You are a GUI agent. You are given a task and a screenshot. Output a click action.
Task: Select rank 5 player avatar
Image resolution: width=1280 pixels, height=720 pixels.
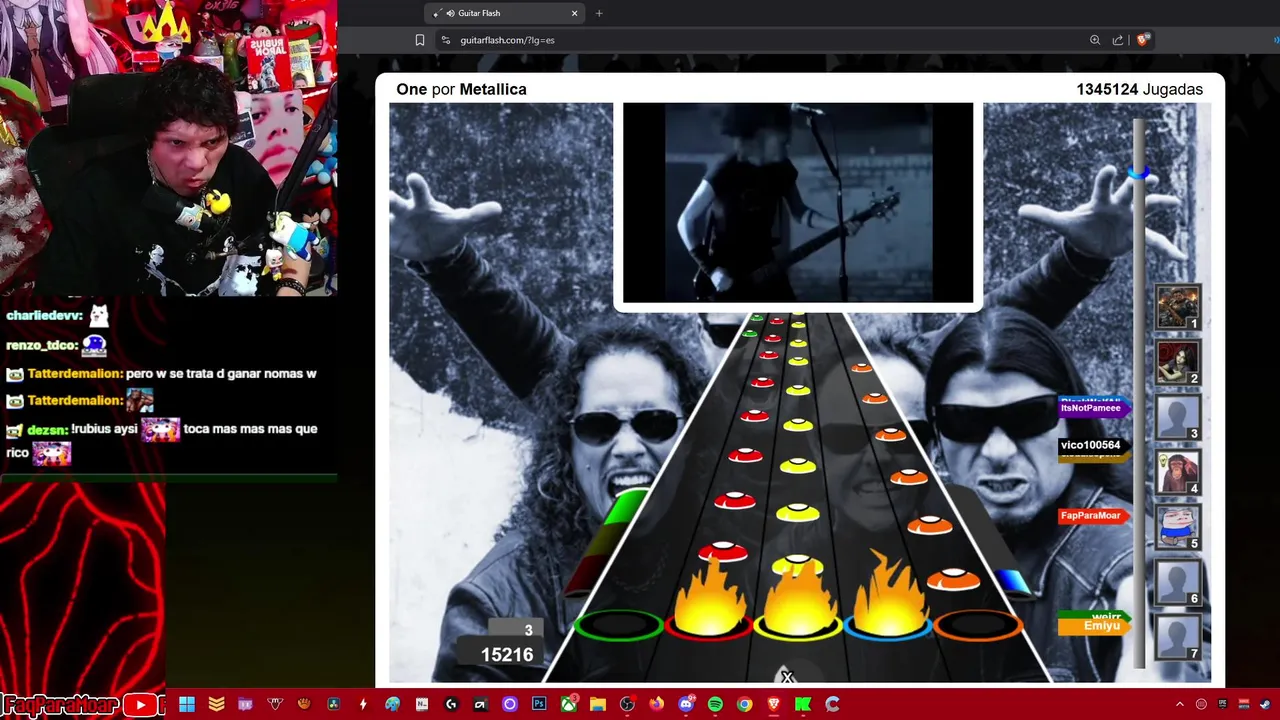1177,527
